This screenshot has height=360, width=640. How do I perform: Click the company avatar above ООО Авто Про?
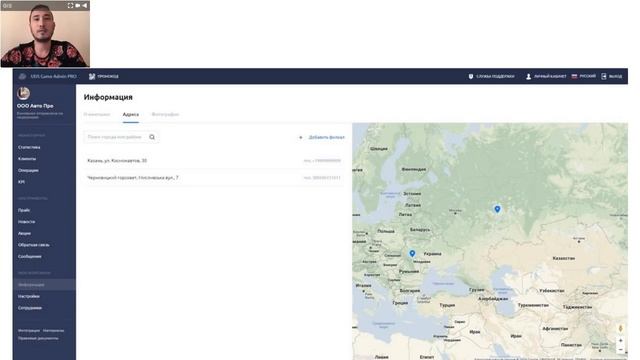pyautogui.click(x=23, y=93)
